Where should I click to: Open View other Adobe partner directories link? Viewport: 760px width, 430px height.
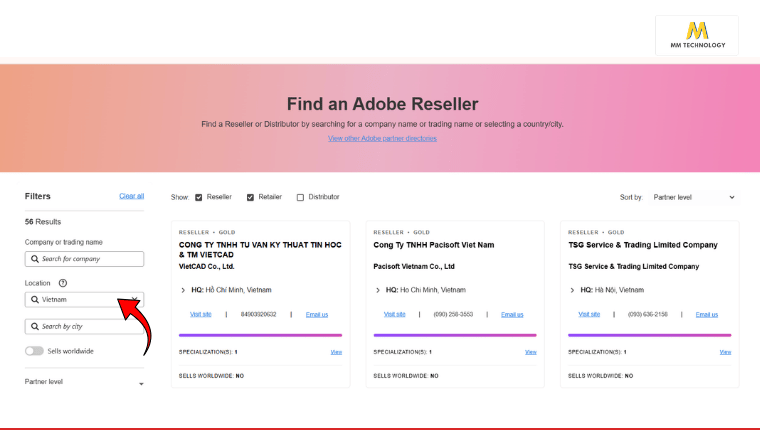pyautogui.click(x=382, y=139)
